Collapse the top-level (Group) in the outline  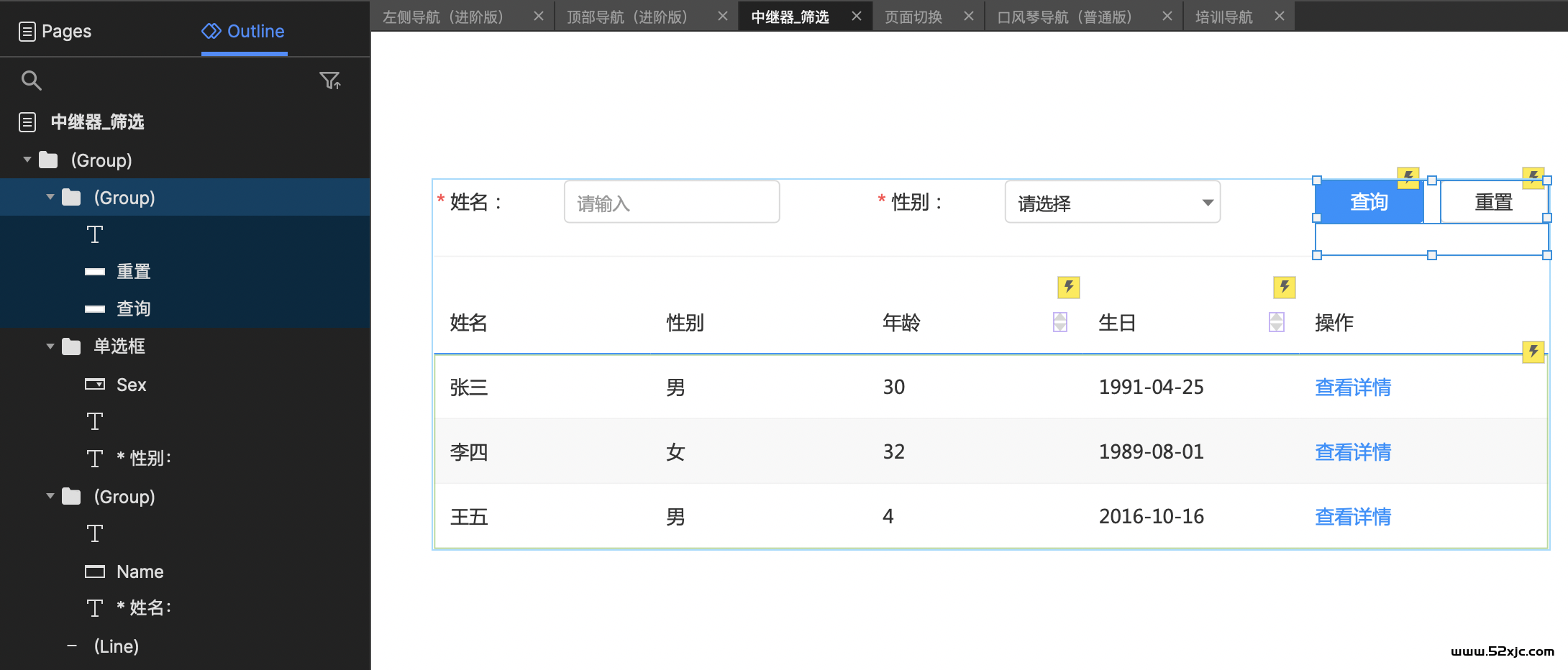coord(27,160)
